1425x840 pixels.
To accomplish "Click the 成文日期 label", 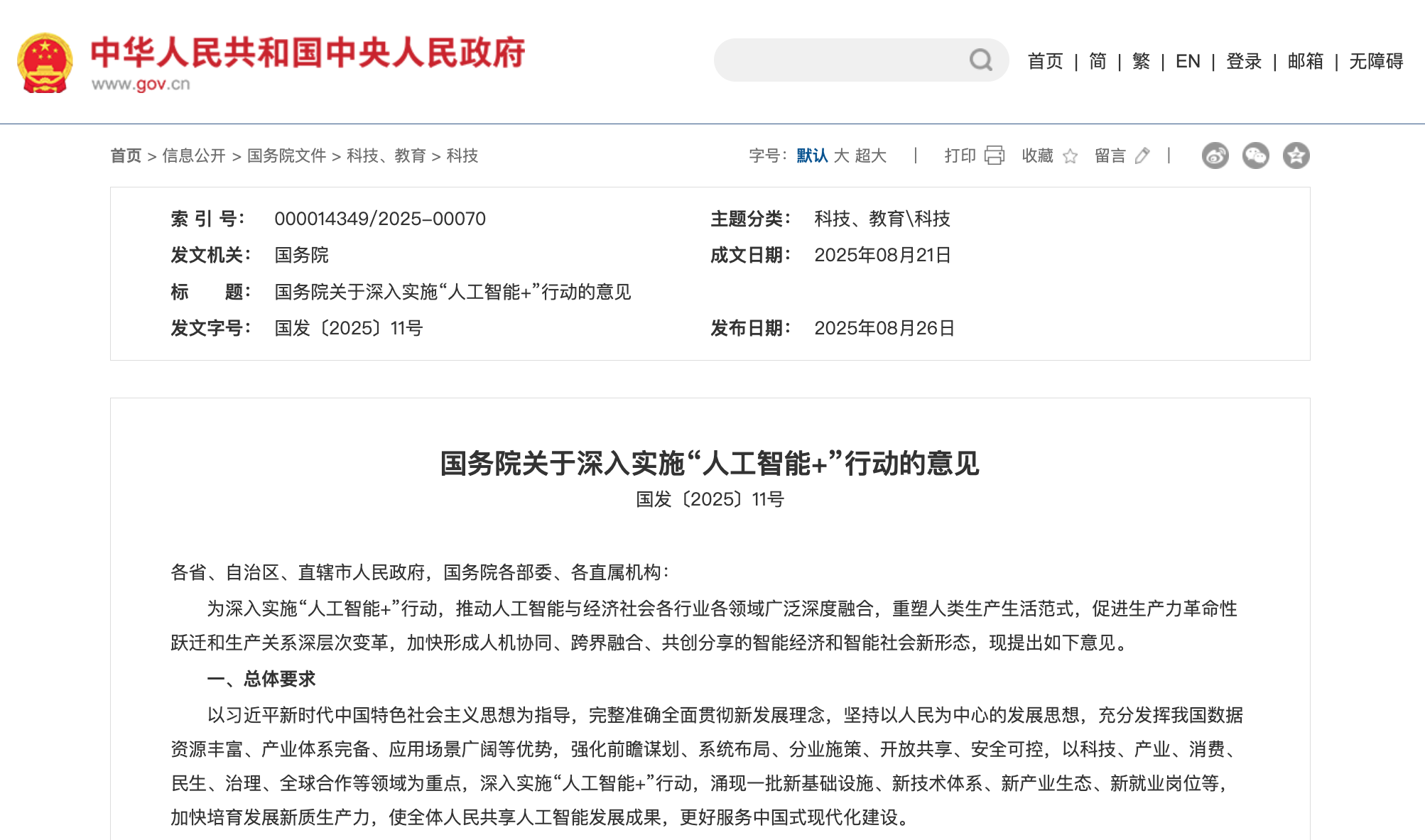I will point(750,255).
